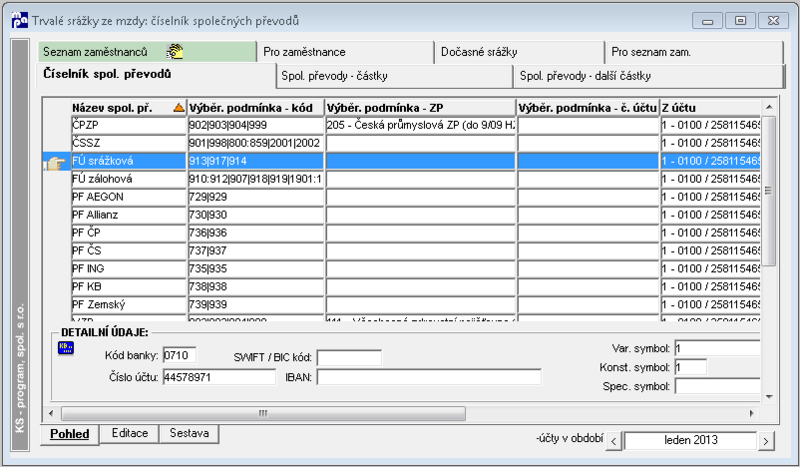Screen dimensions: 800x467
Task: Click the leden 2013 period field
Action: point(690,440)
